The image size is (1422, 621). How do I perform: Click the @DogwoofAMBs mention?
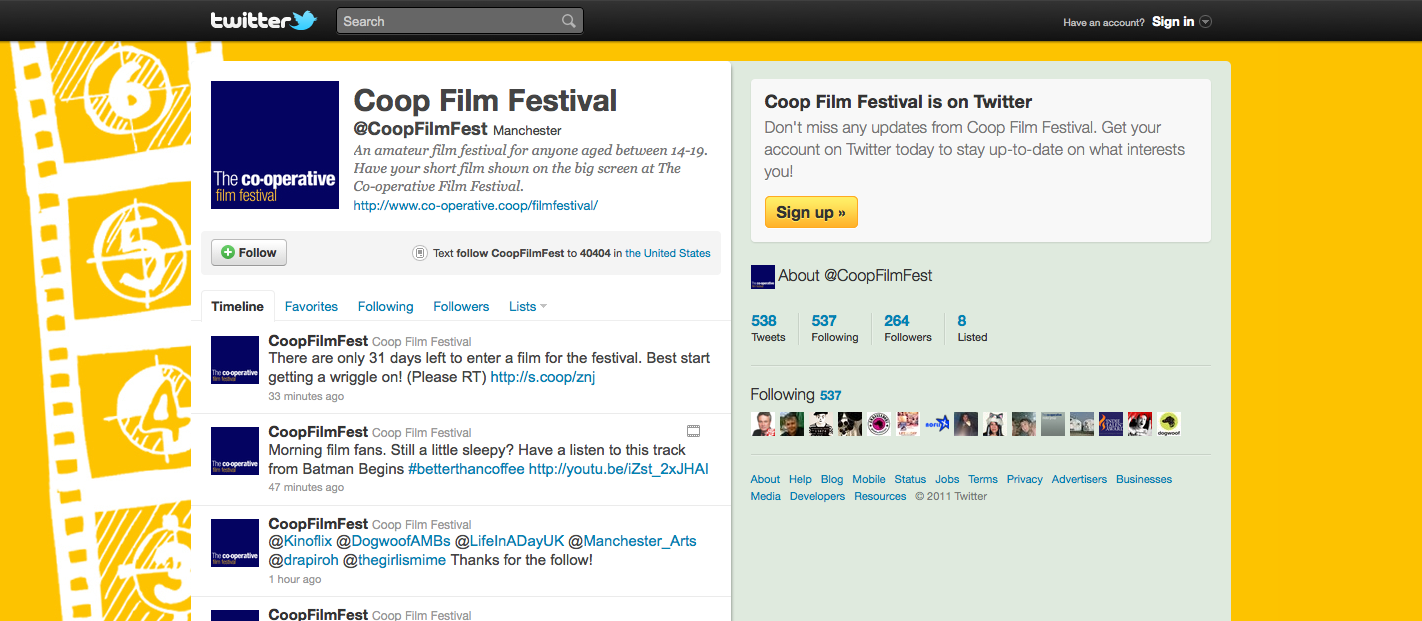[393, 541]
